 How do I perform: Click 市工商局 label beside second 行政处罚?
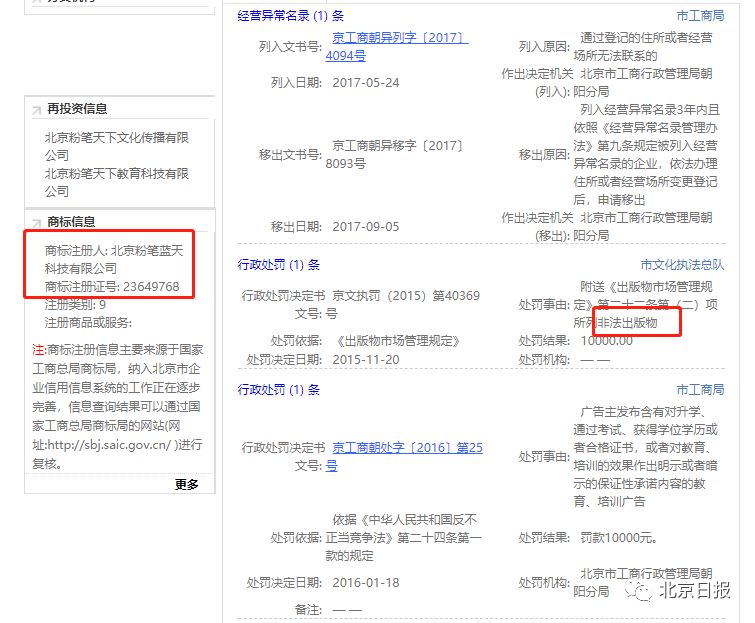pyautogui.click(x=700, y=389)
